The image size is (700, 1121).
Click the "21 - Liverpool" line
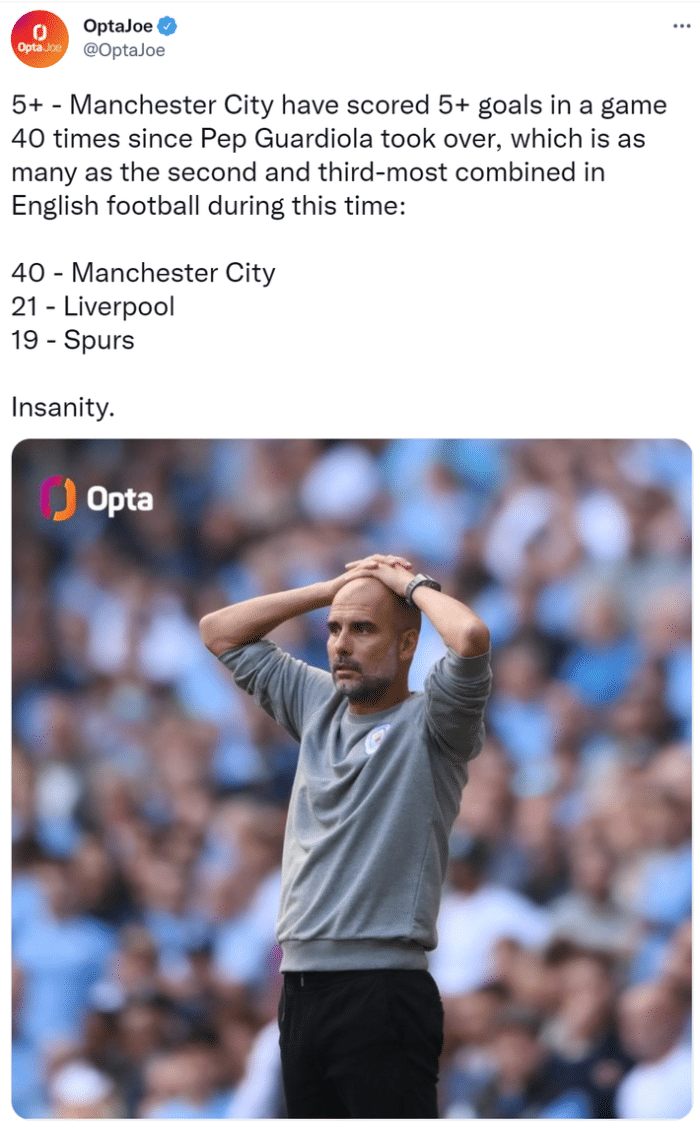click(x=93, y=306)
